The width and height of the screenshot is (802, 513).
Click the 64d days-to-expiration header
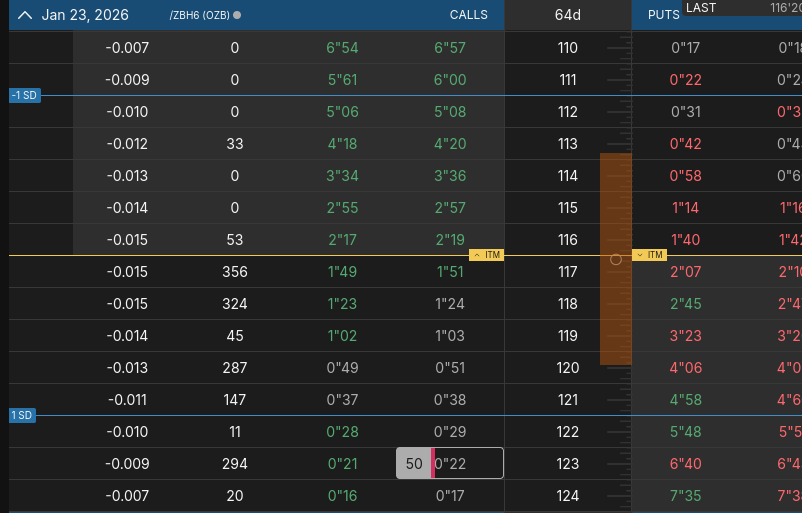coord(568,15)
